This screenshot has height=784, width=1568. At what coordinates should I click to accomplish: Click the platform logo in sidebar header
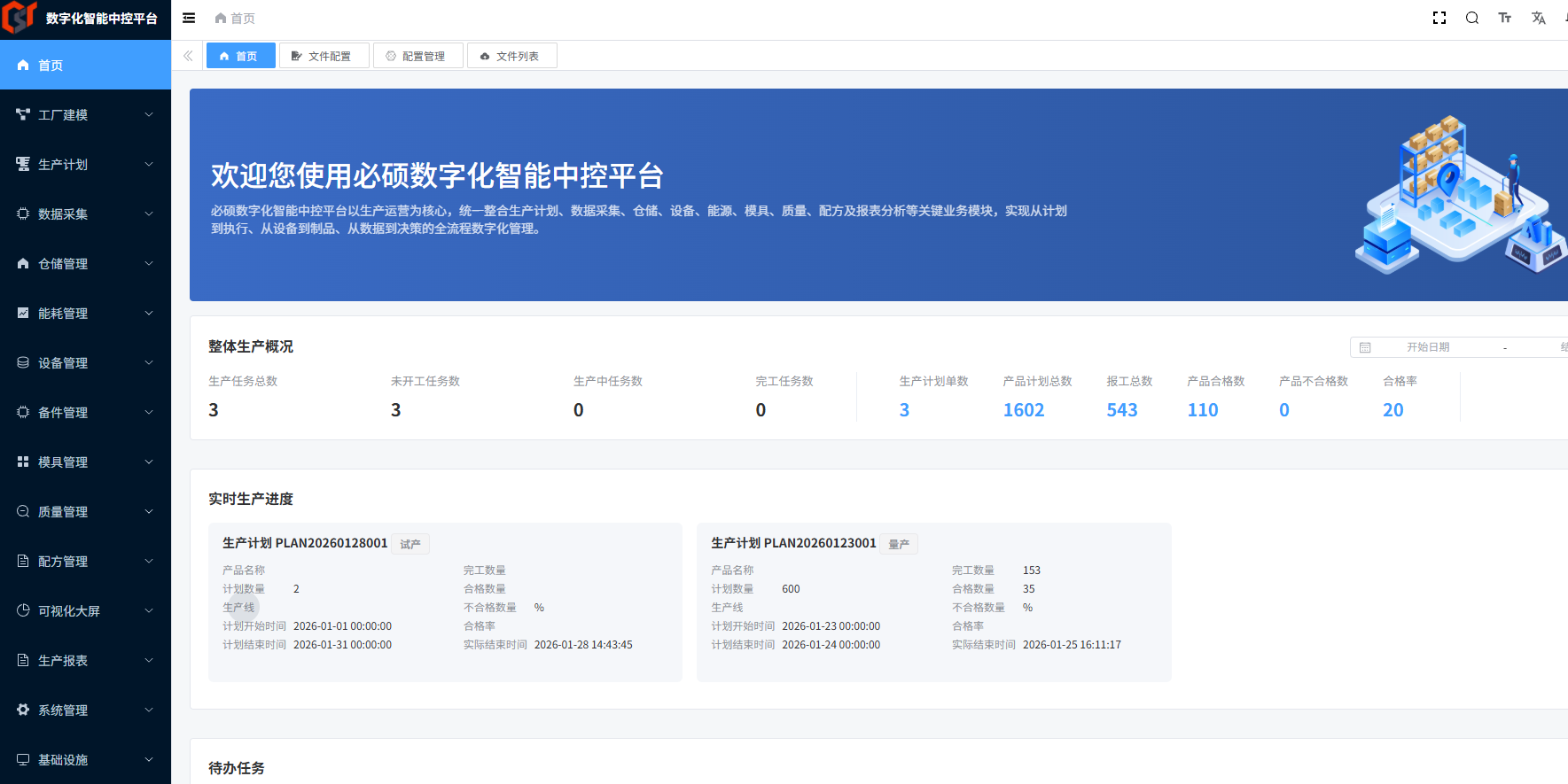tap(20, 18)
